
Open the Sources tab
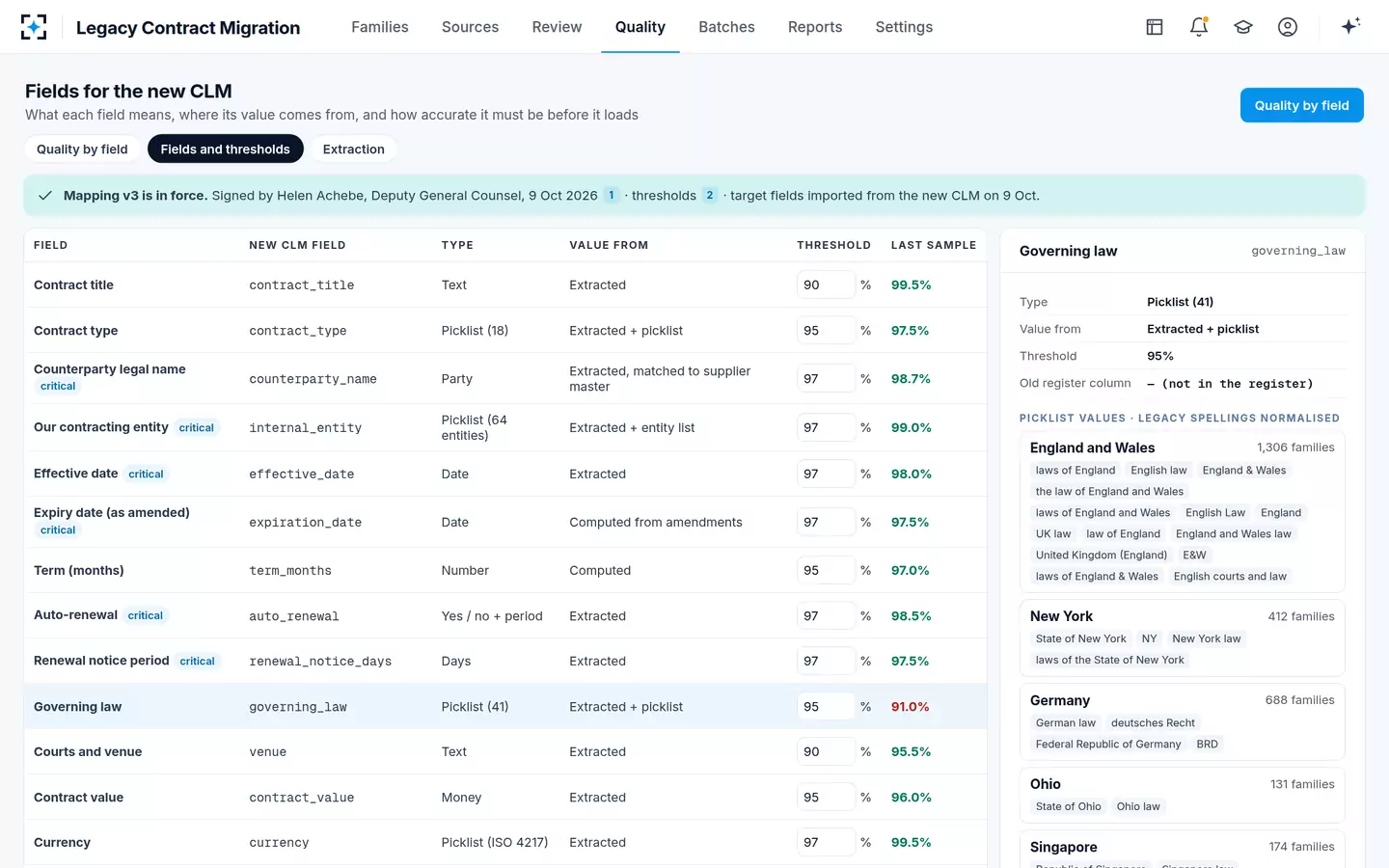pyautogui.click(x=470, y=27)
